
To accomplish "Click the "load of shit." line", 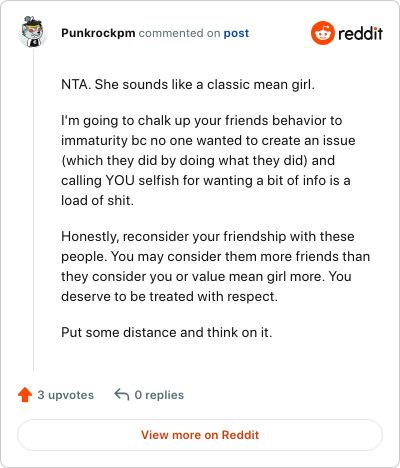I will (x=97, y=201).
